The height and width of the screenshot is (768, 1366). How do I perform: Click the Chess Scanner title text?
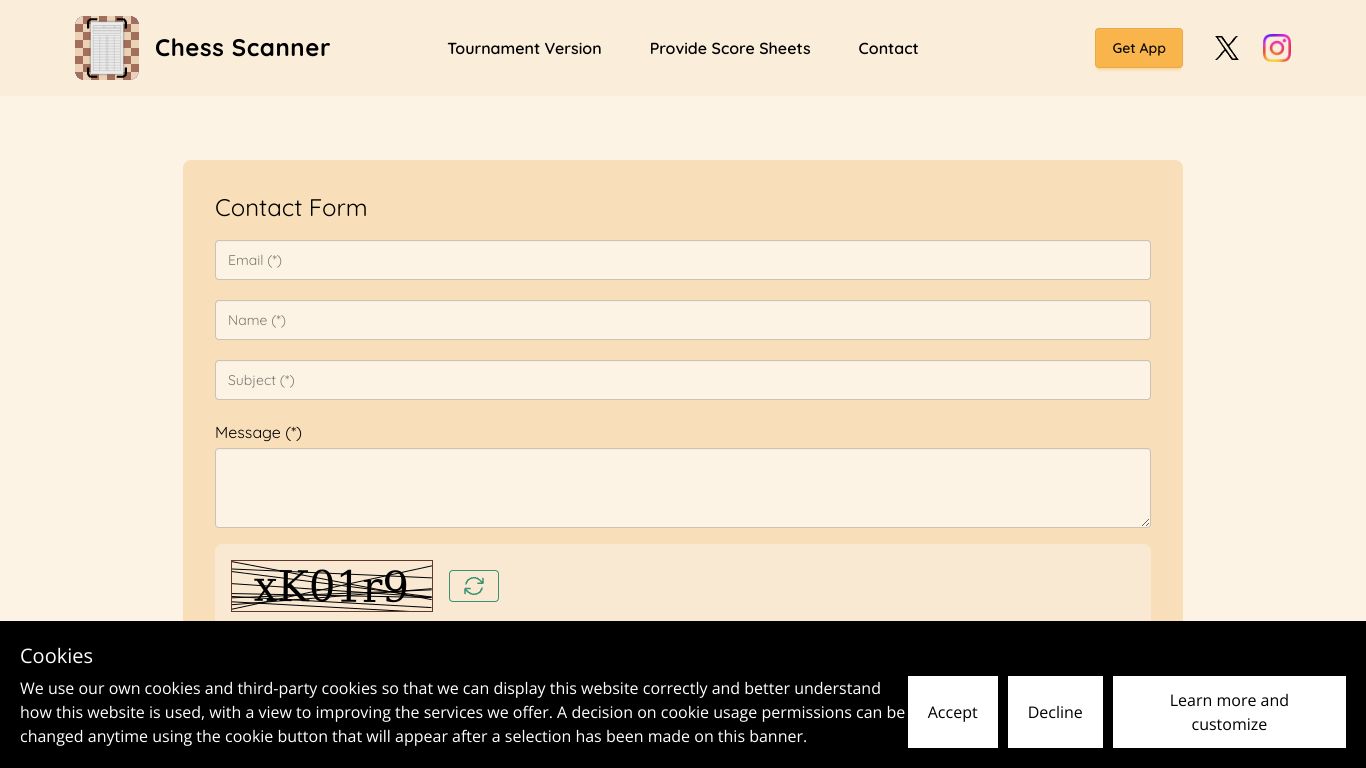[x=242, y=48]
